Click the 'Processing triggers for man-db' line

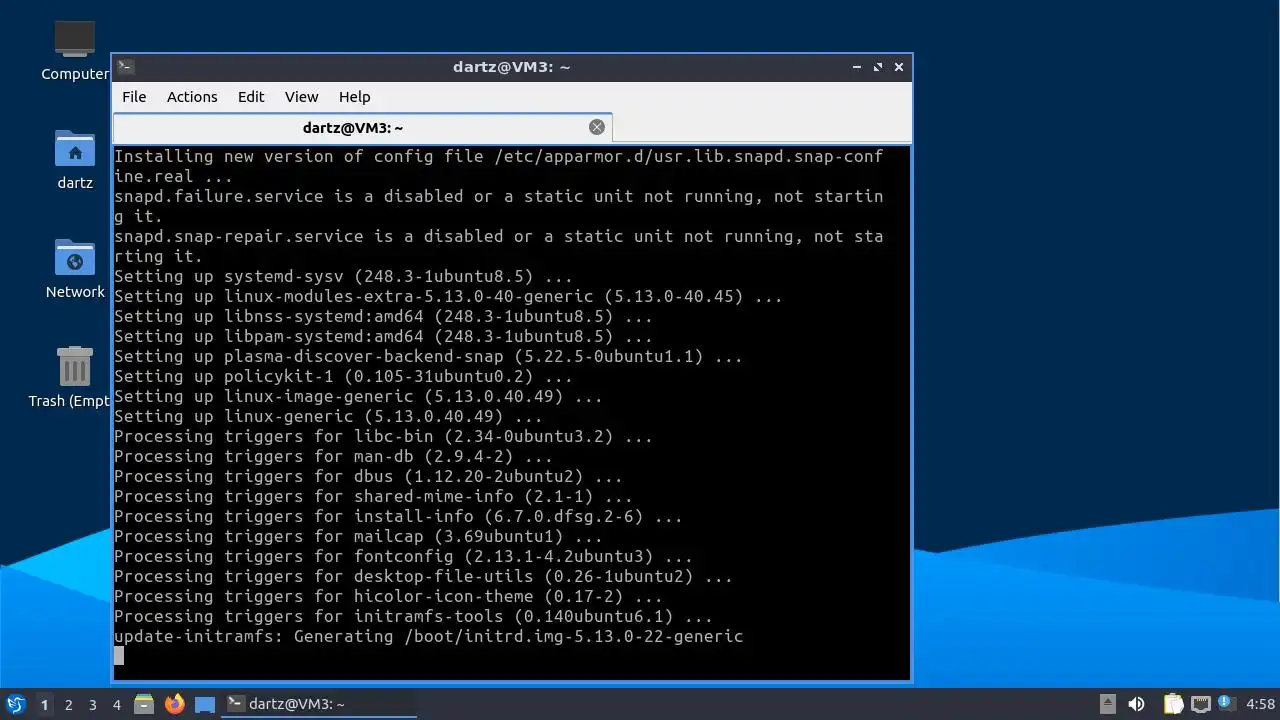[x=333, y=456]
